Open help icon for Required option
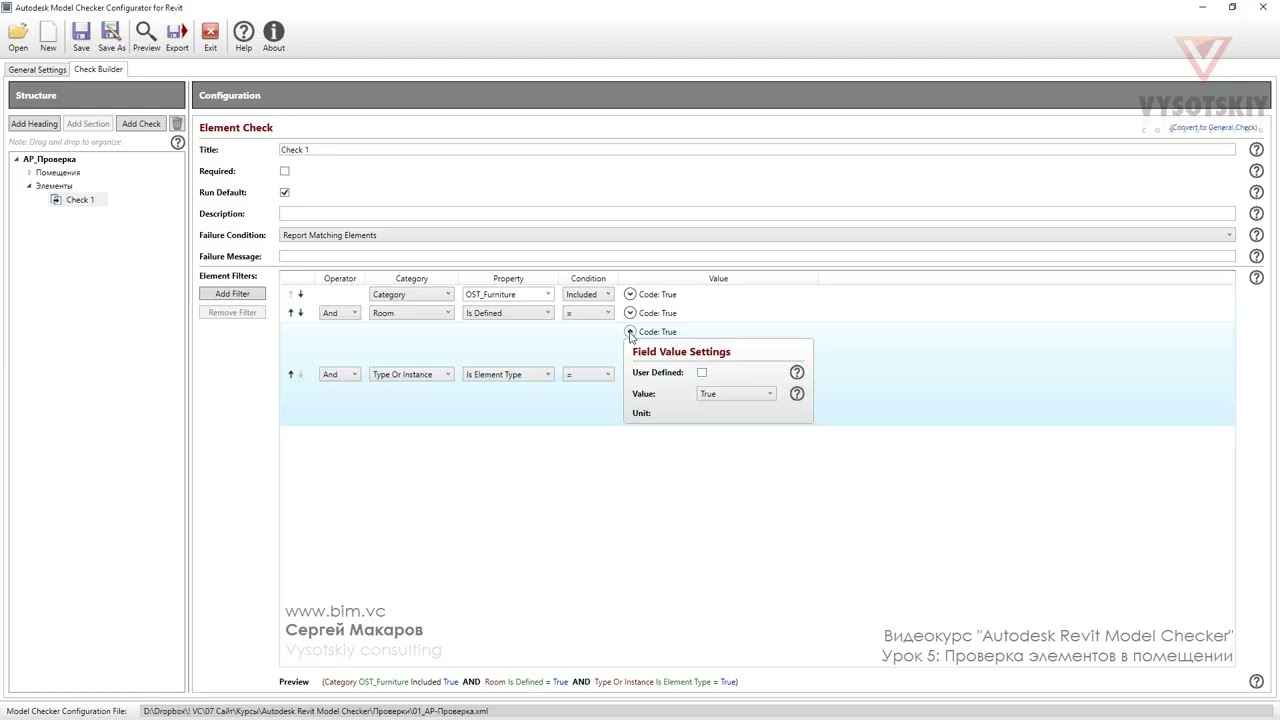The width and height of the screenshot is (1280, 720). point(1256,171)
